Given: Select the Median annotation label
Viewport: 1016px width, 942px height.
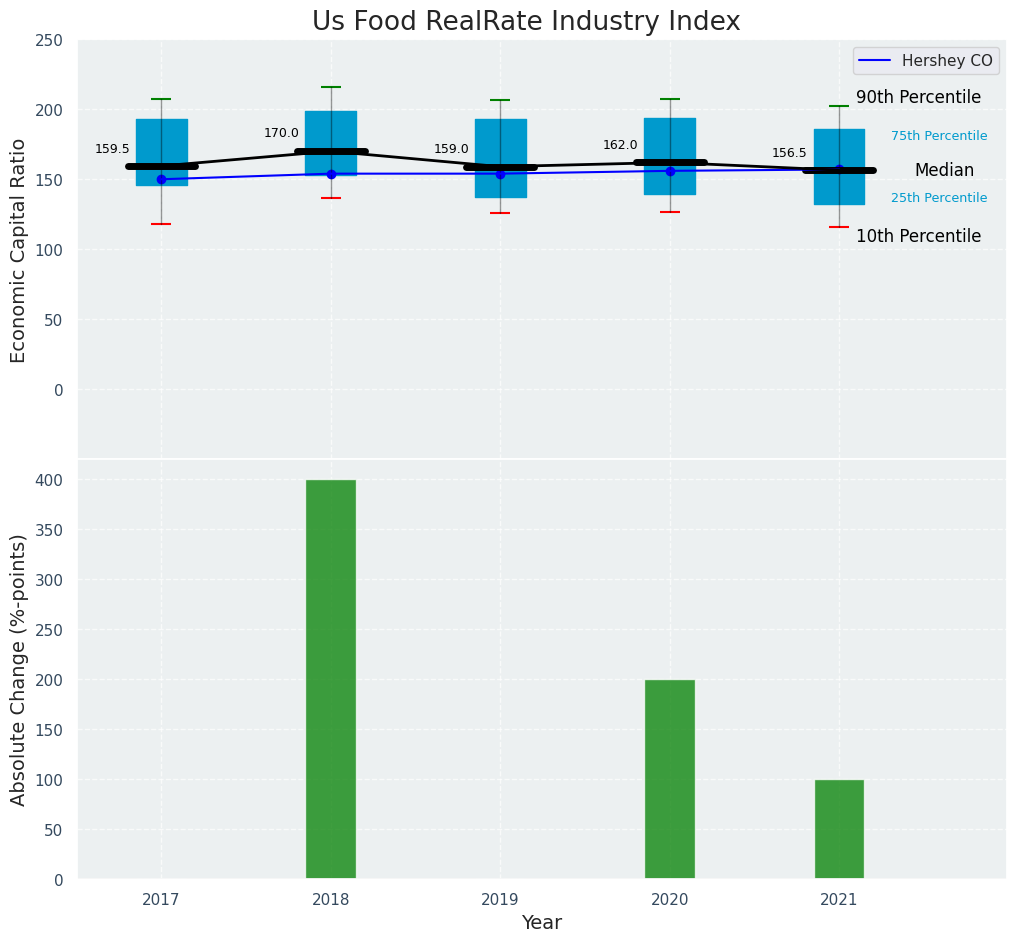Looking at the screenshot, I should (x=944, y=171).
